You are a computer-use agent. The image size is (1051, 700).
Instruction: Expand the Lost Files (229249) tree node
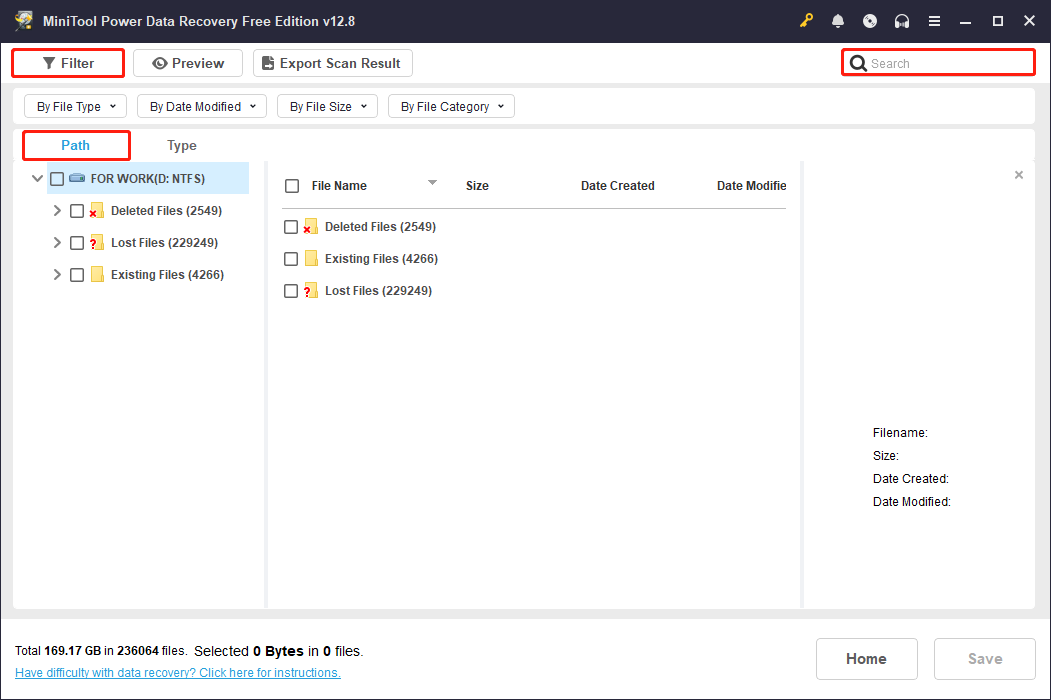pos(57,242)
